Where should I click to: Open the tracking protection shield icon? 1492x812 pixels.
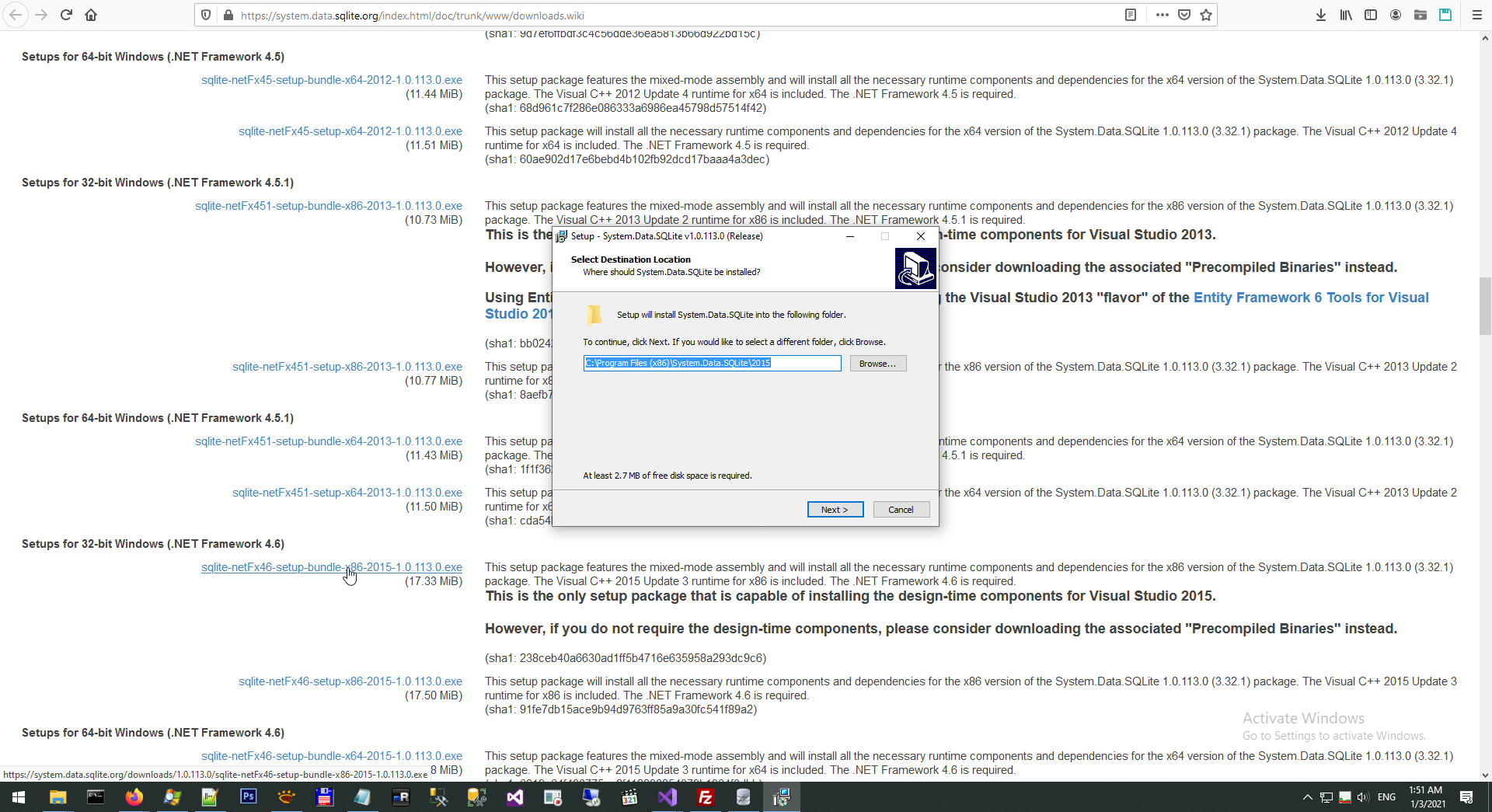pyautogui.click(x=206, y=15)
